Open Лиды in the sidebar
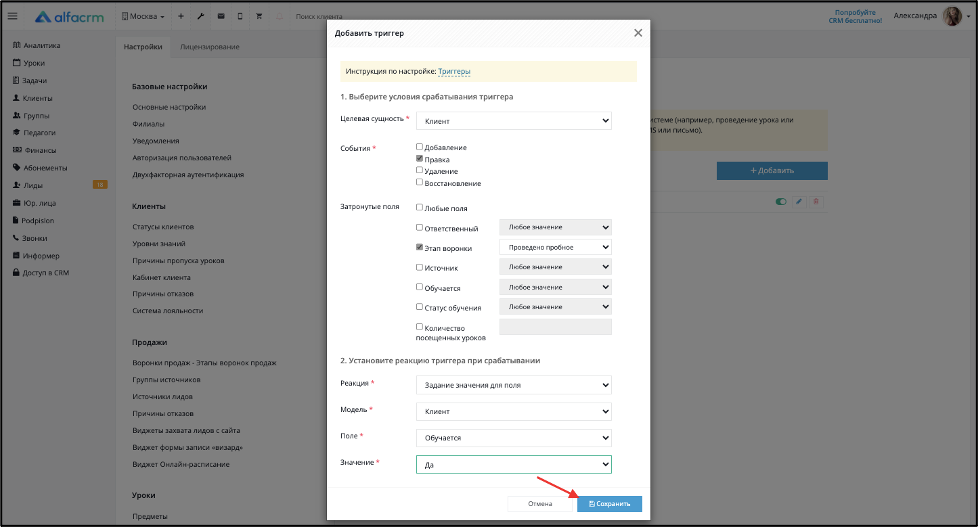 [28, 185]
